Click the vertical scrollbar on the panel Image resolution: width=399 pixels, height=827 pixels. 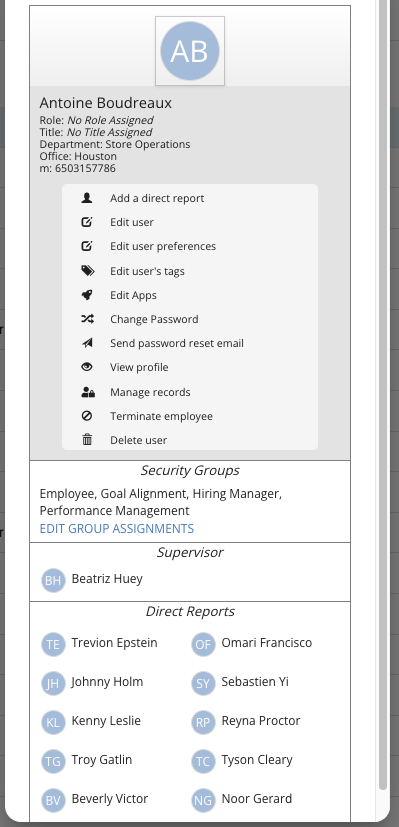click(383, 396)
